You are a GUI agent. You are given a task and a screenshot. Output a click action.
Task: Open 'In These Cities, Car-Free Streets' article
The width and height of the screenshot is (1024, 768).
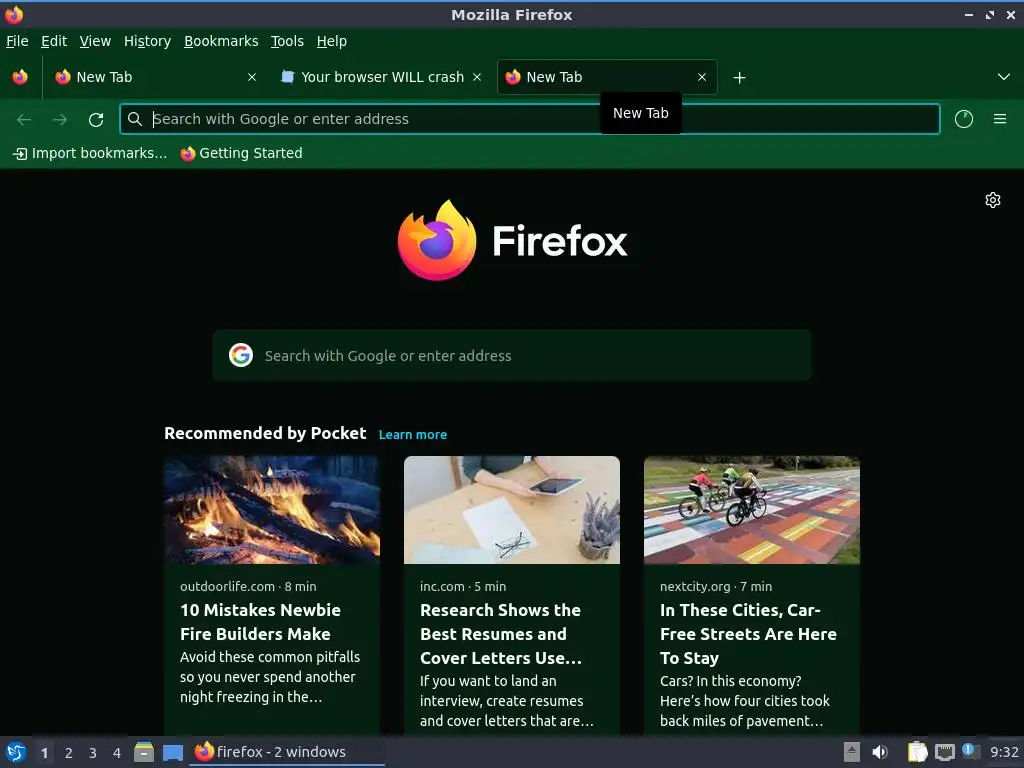[x=748, y=633]
